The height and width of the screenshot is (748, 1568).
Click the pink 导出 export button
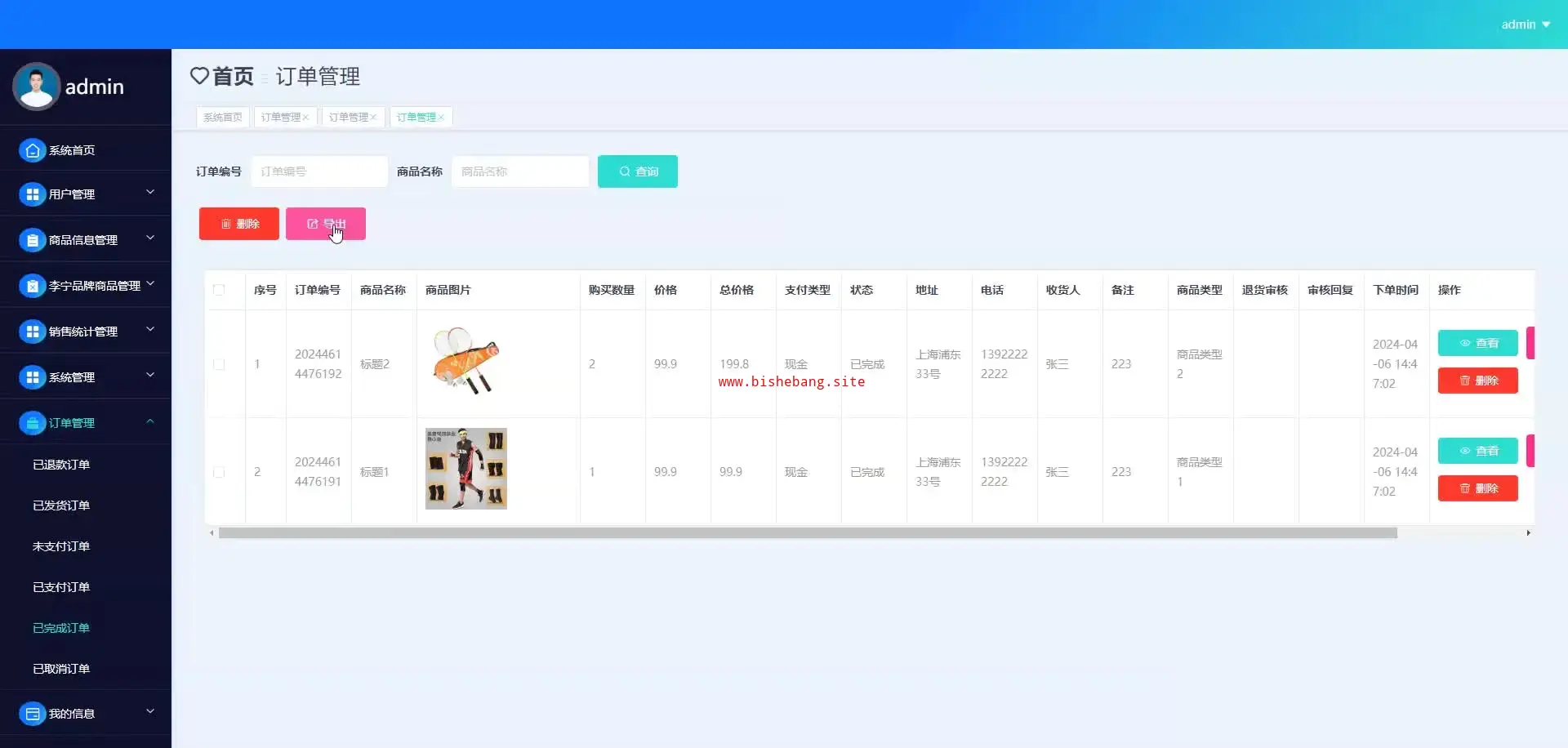[x=326, y=224]
